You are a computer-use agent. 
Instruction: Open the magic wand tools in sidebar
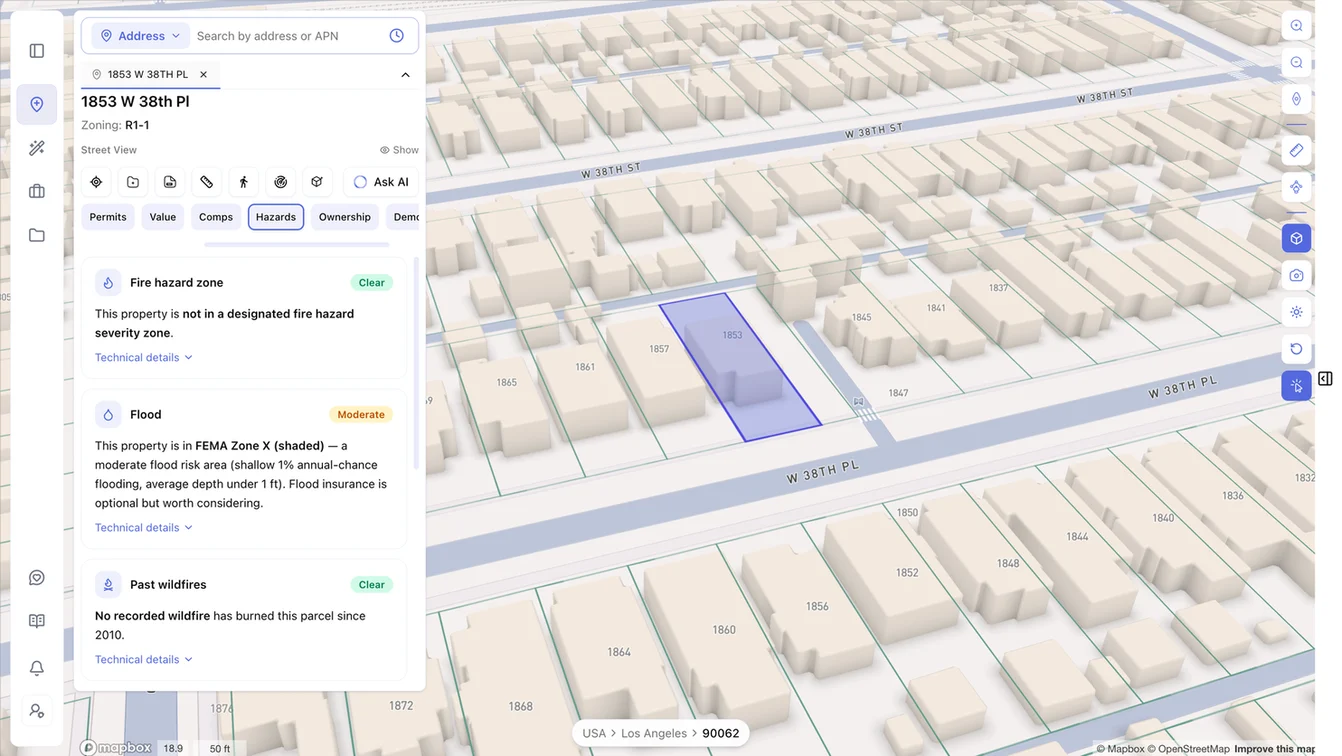(37, 148)
